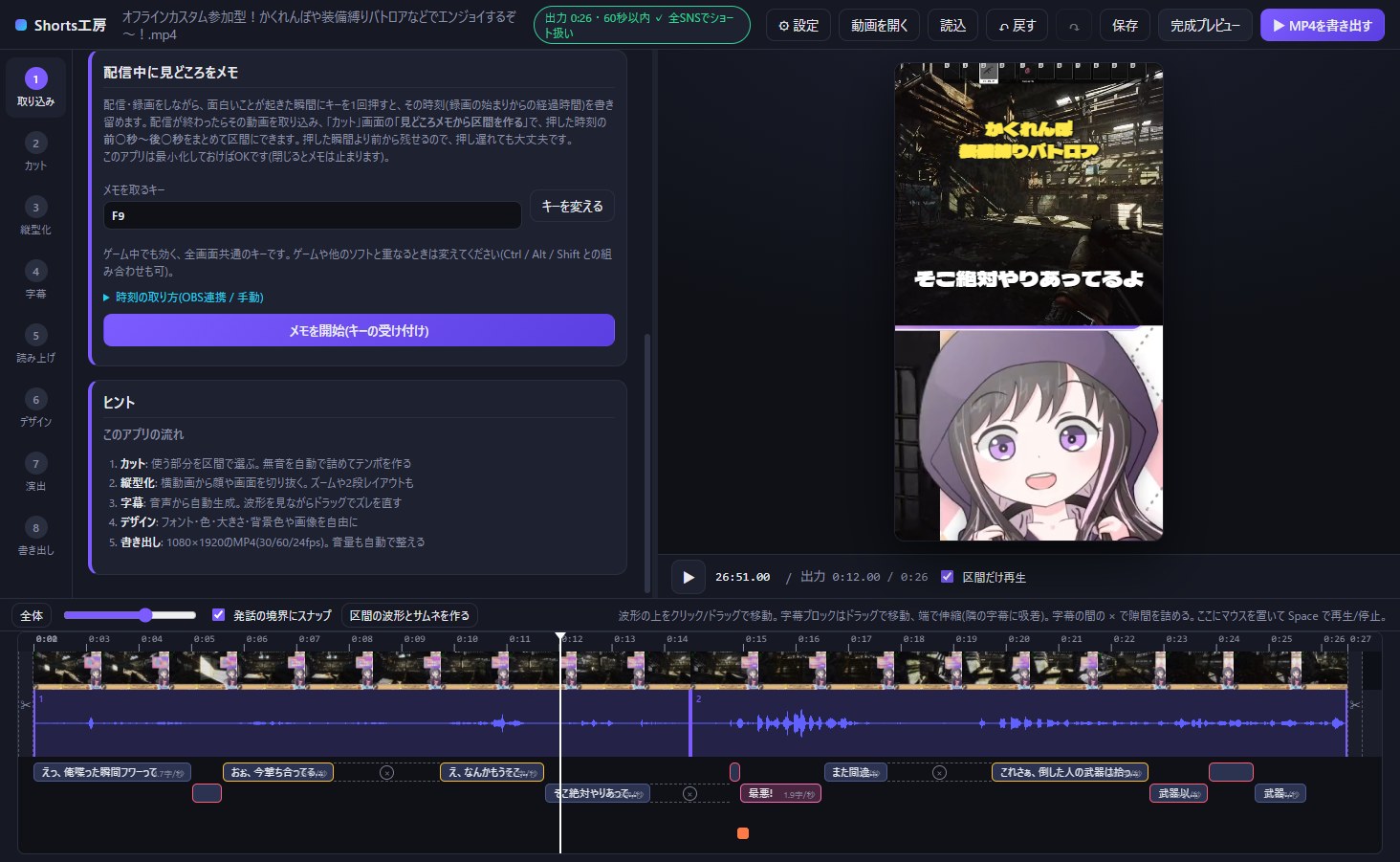Click waveform segment 1

[x=361, y=723]
